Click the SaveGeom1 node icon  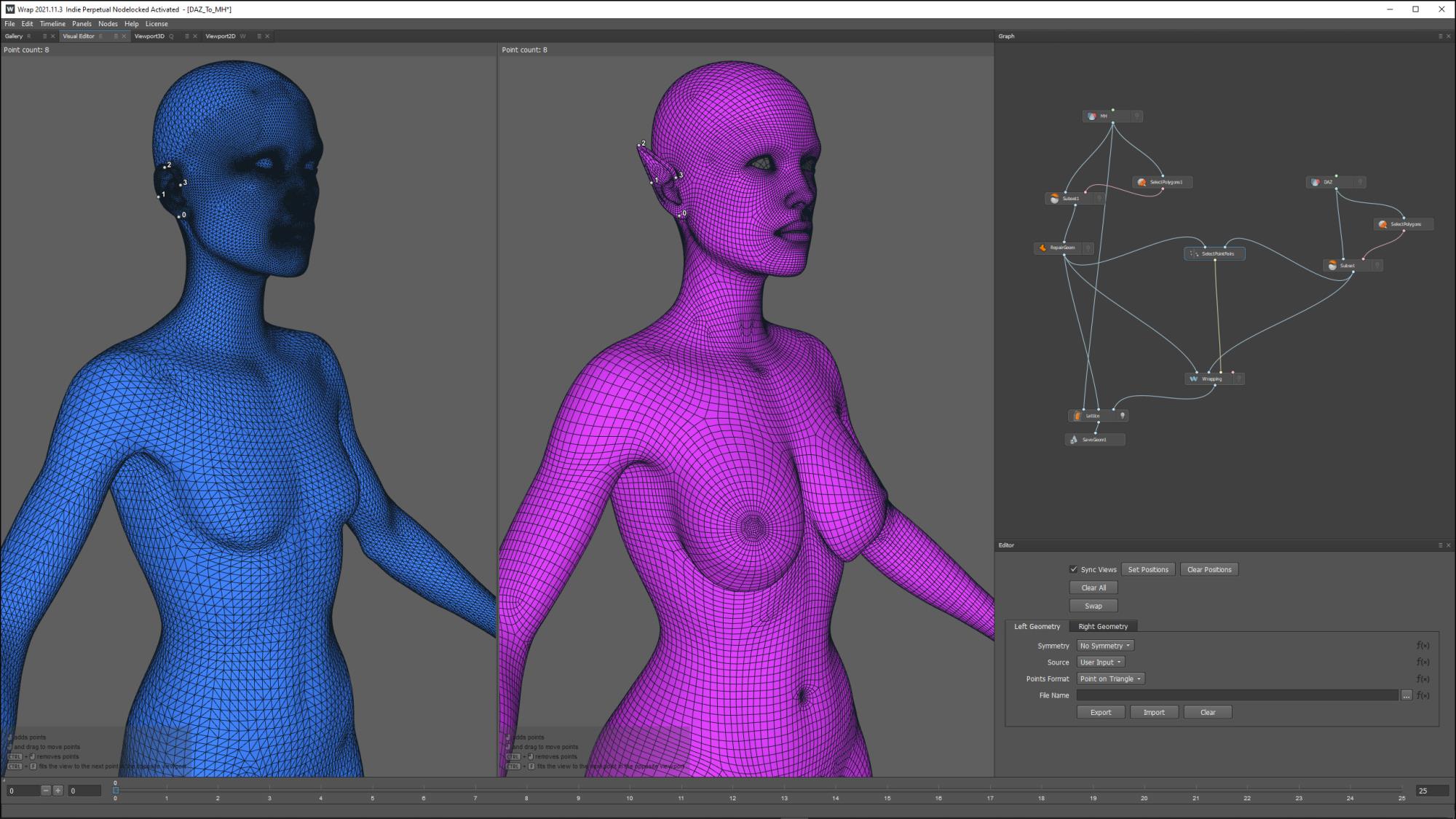coord(1074,440)
